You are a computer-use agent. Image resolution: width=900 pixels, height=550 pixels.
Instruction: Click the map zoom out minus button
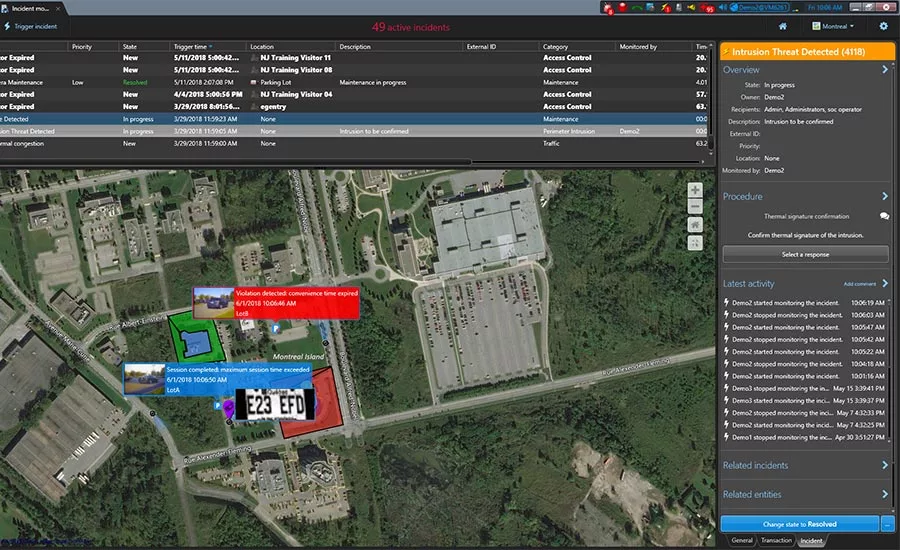(695, 207)
